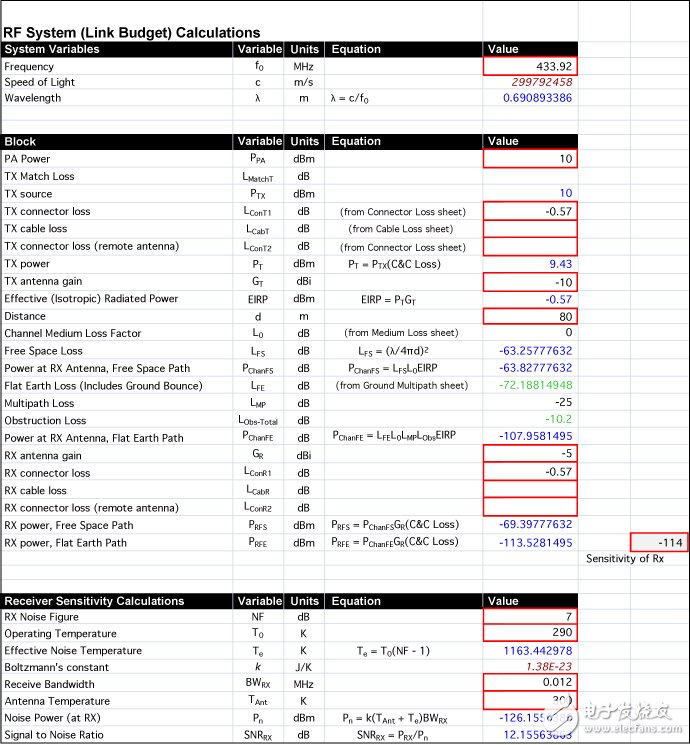Click the RX antenna gain value -5

(x=530, y=455)
